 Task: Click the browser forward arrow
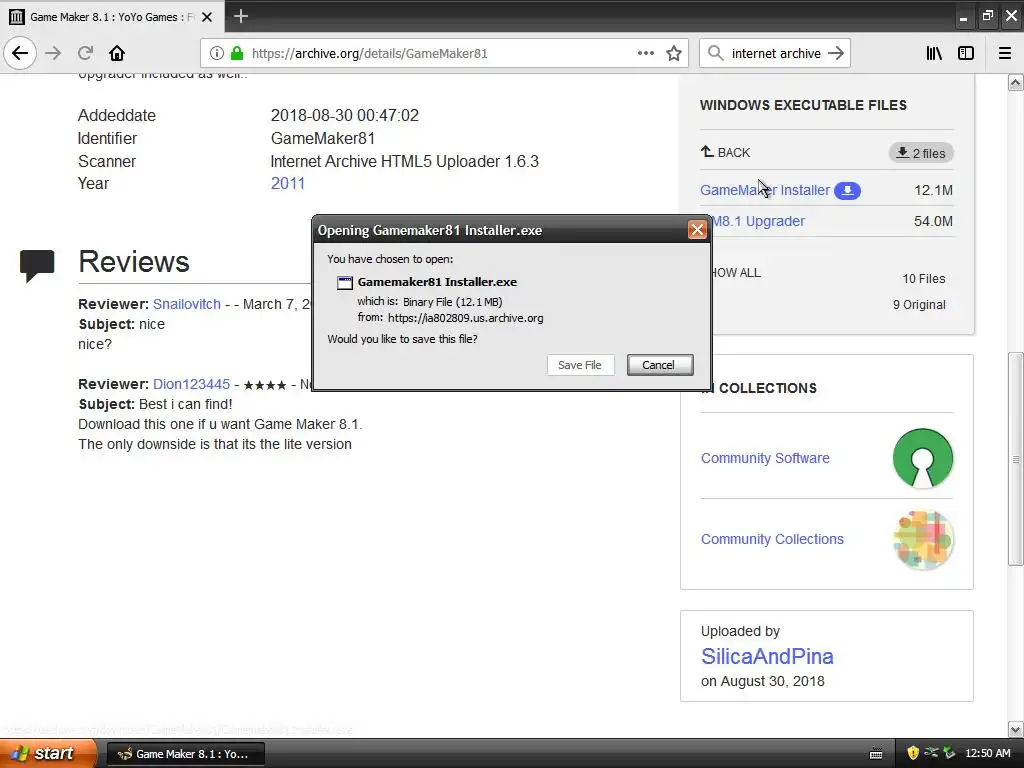[53, 53]
